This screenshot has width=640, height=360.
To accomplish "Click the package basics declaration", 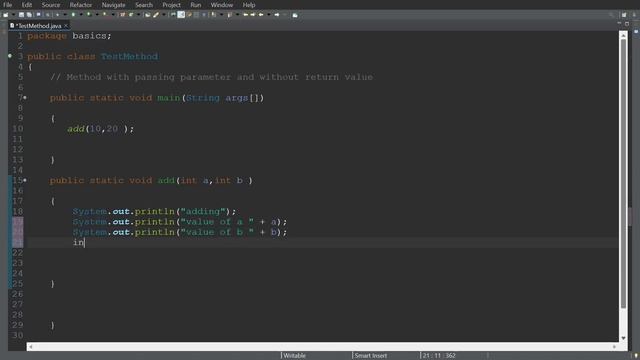I will click(x=69, y=36).
